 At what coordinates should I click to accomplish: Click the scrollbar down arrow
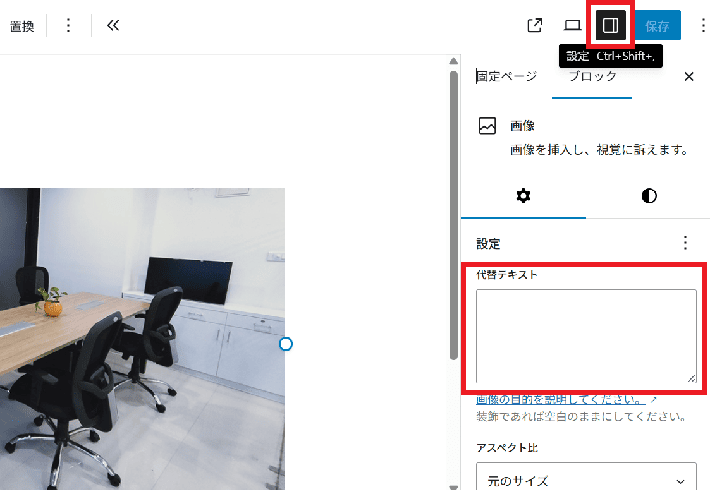(x=454, y=486)
